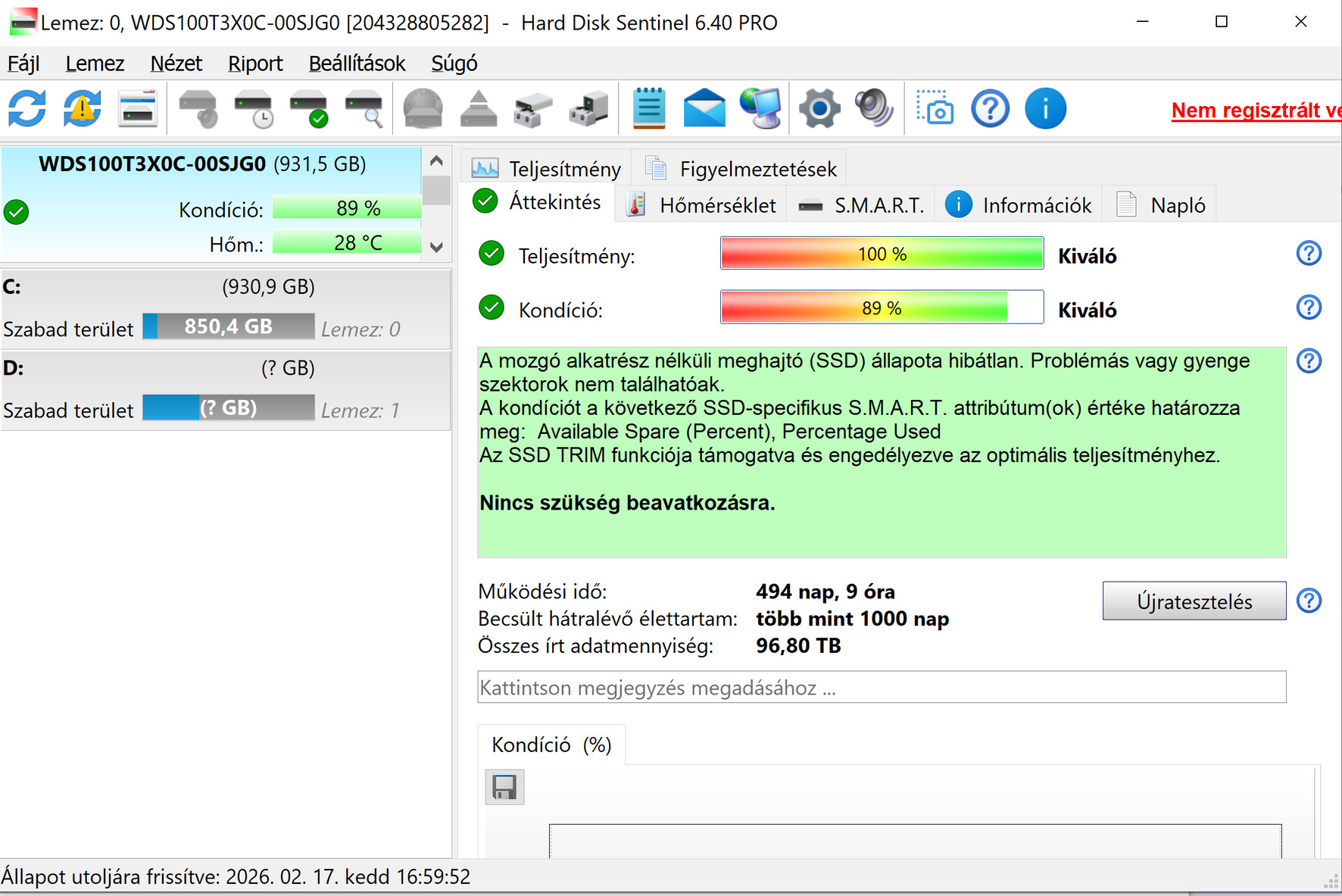Open the Riport menu
Screen dimensions: 1342x896
(255, 64)
